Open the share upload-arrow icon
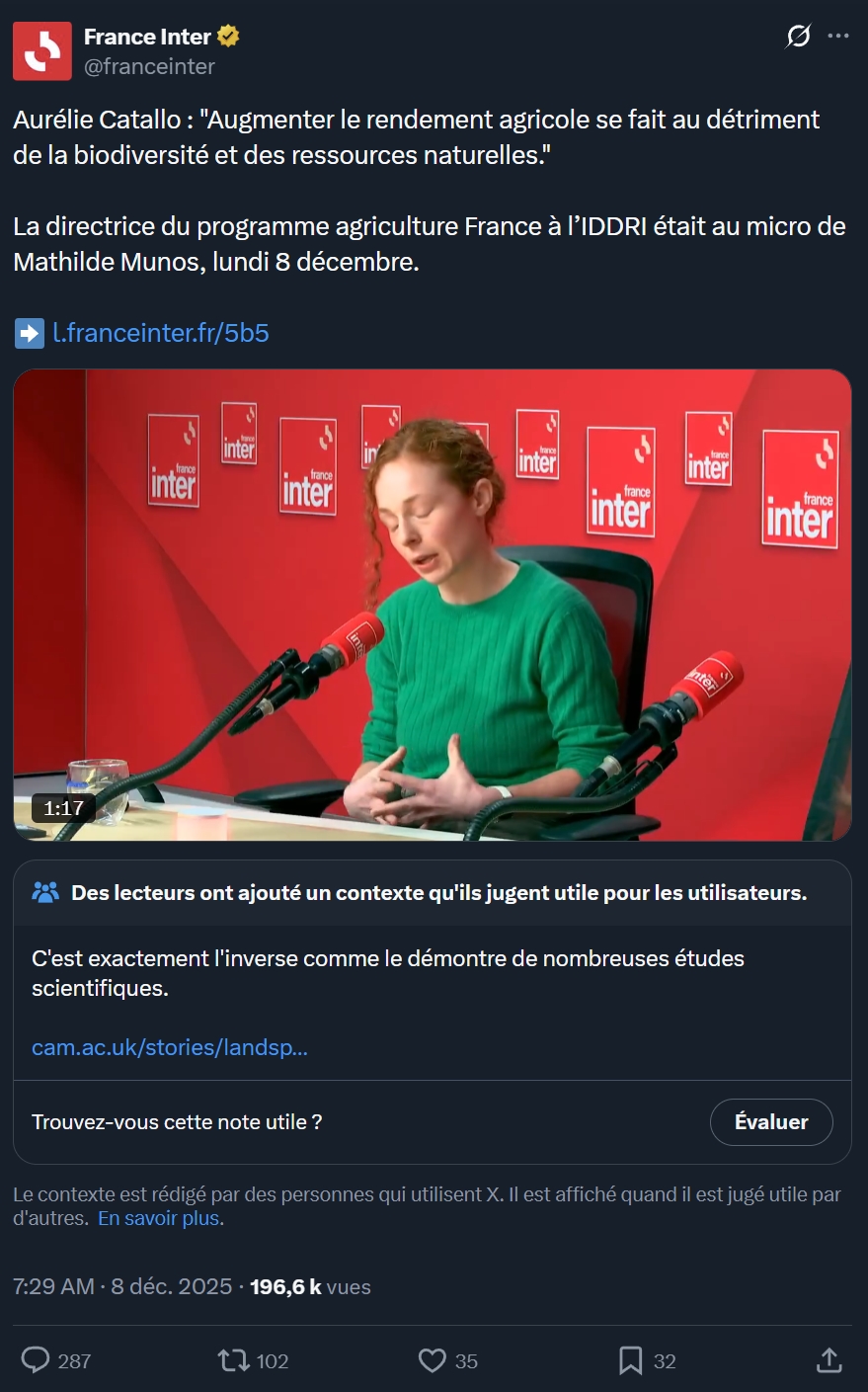Image resolution: width=868 pixels, height=1392 pixels. [829, 1360]
